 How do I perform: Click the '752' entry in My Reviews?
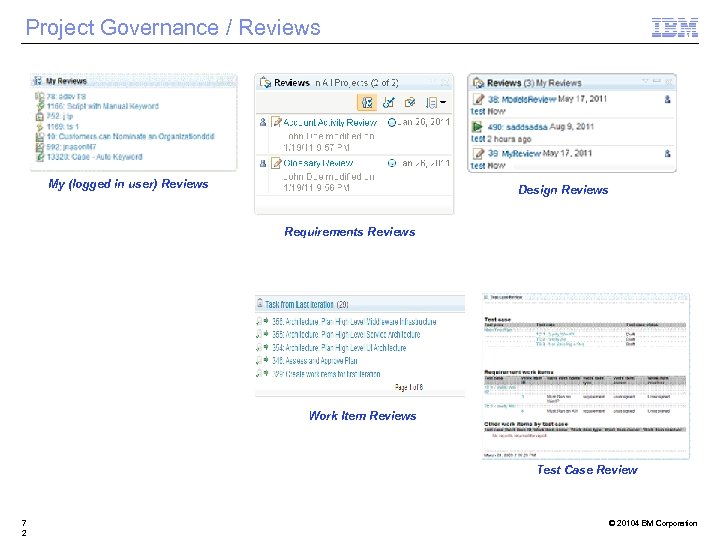click(x=60, y=116)
